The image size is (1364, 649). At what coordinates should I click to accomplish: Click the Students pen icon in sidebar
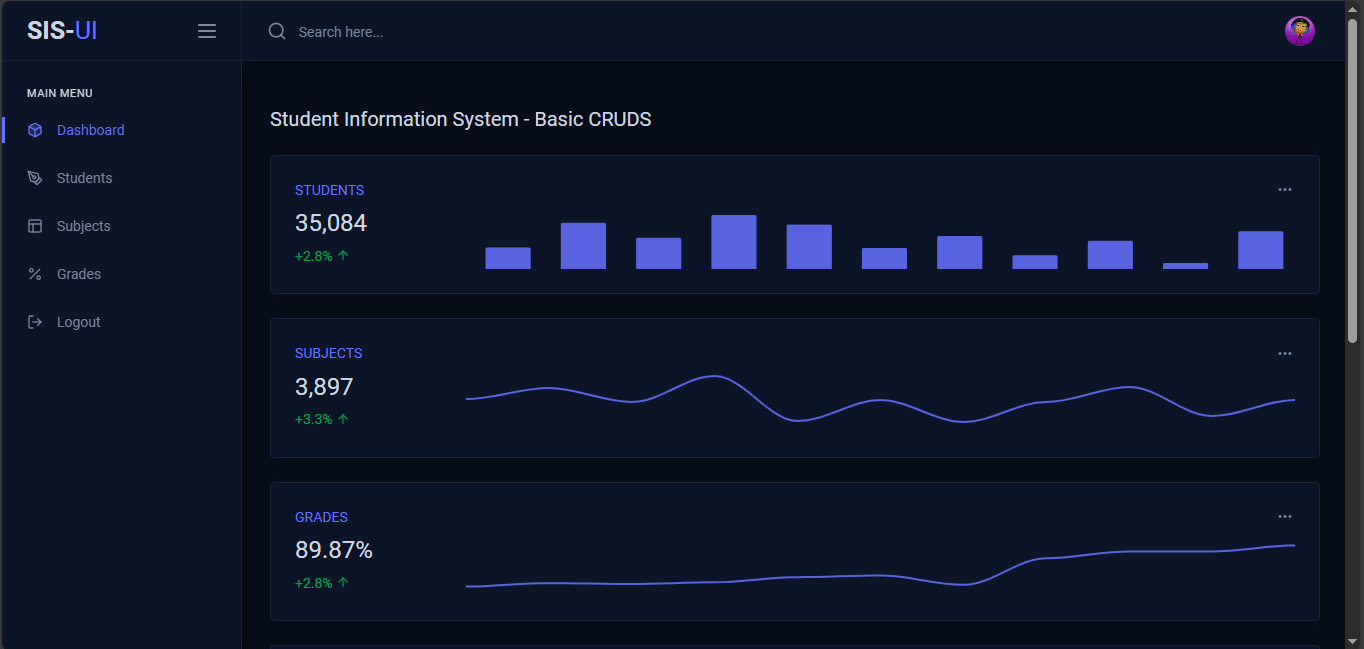pos(35,178)
